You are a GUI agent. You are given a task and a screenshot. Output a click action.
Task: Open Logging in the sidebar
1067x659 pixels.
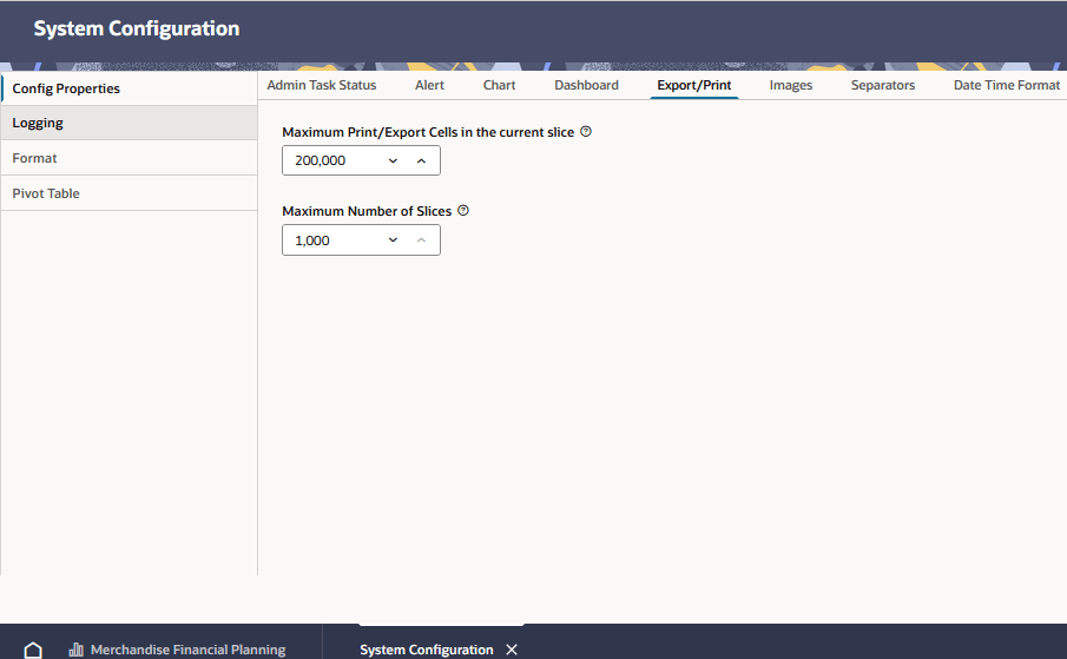(x=129, y=123)
